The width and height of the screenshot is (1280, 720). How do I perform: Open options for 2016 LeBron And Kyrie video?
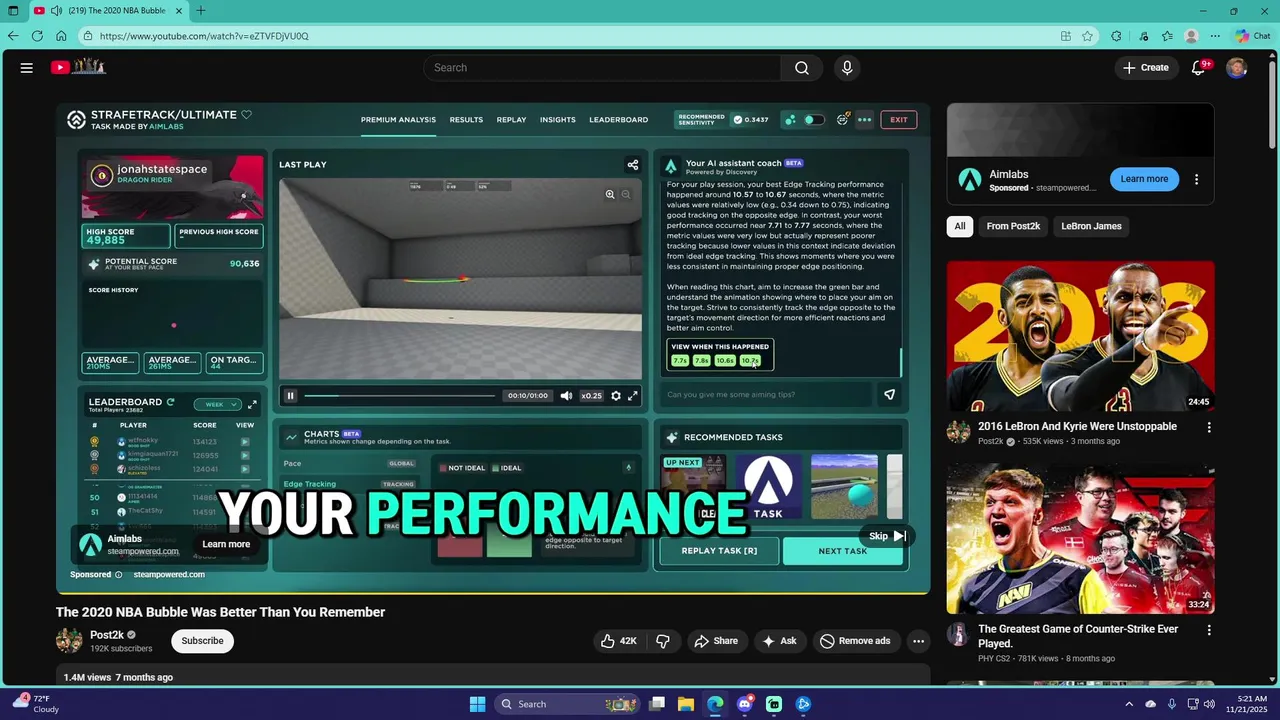pyautogui.click(x=1209, y=427)
